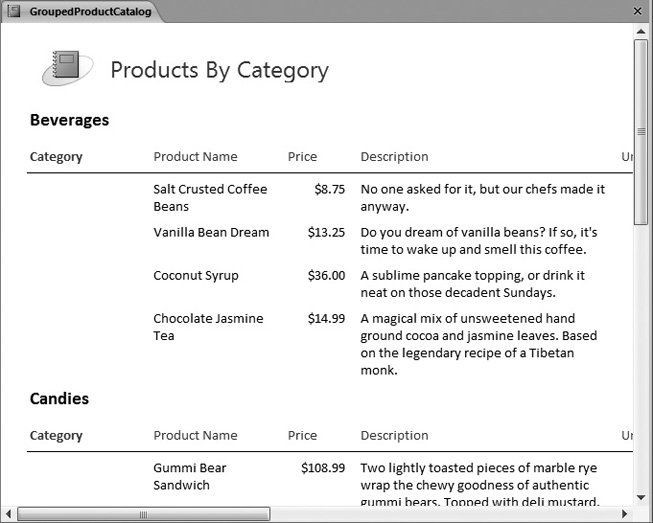Image resolution: width=653 pixels, height=523 pixels.
Task: Click the horizontal scrollbar left arrow
Action: click(10, 514)
